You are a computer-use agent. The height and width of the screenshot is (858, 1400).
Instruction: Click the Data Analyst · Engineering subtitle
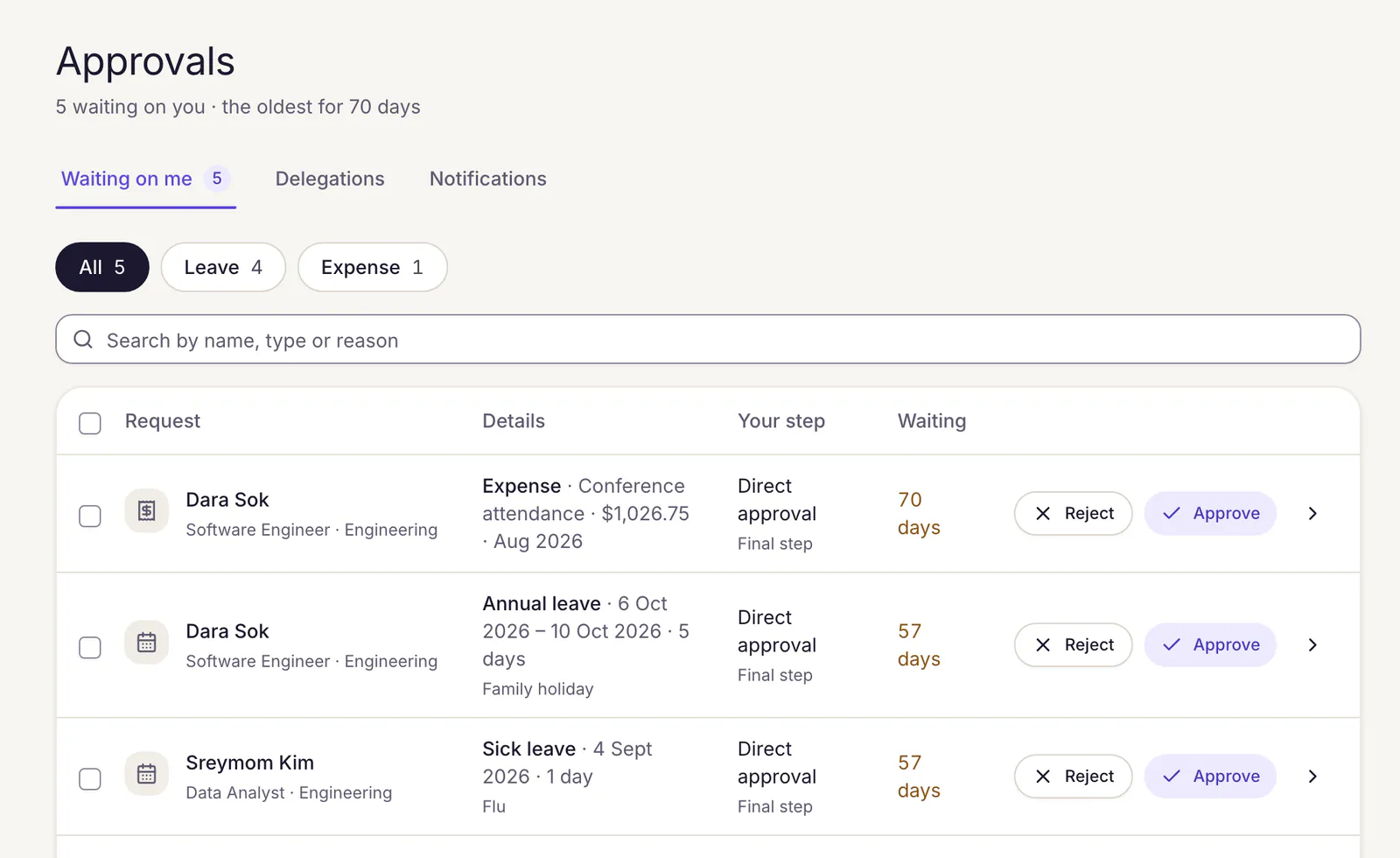289,793
